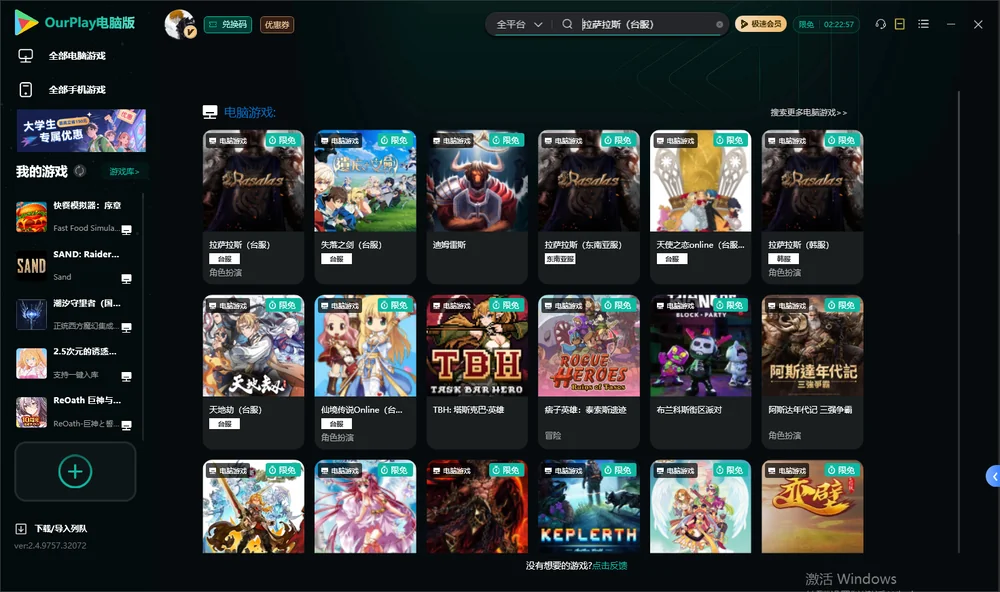Click the 限免 timer badge

tap(826, 24)
